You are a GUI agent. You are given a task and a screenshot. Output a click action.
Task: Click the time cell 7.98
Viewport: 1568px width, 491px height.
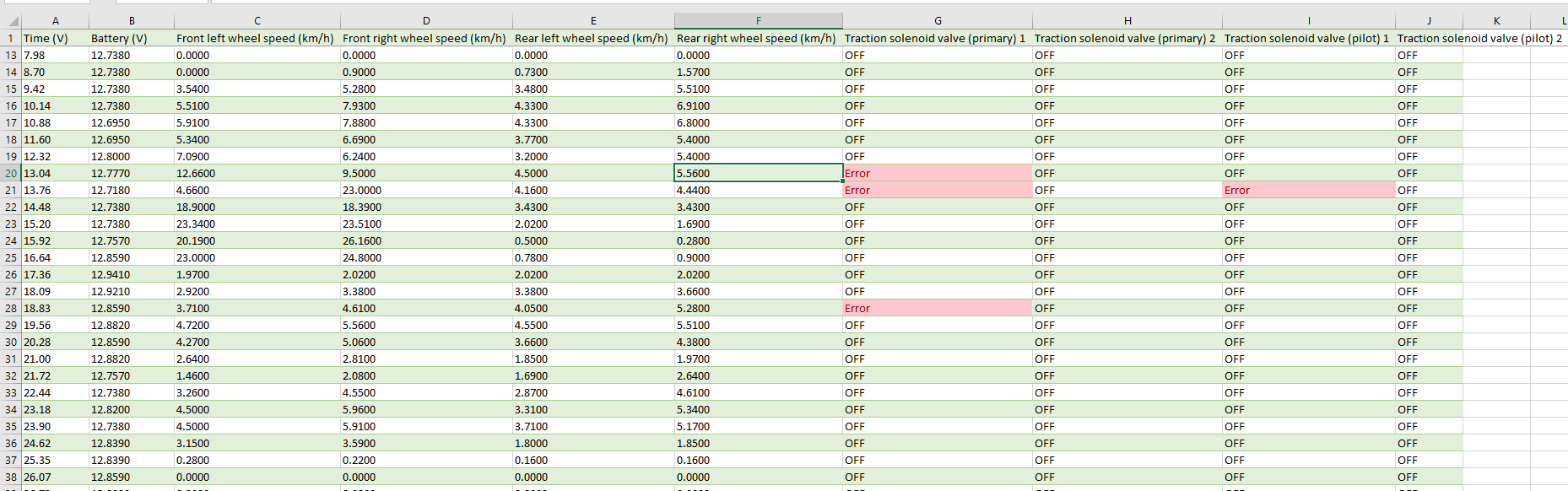pyautogui.click(x=55, y=55)
